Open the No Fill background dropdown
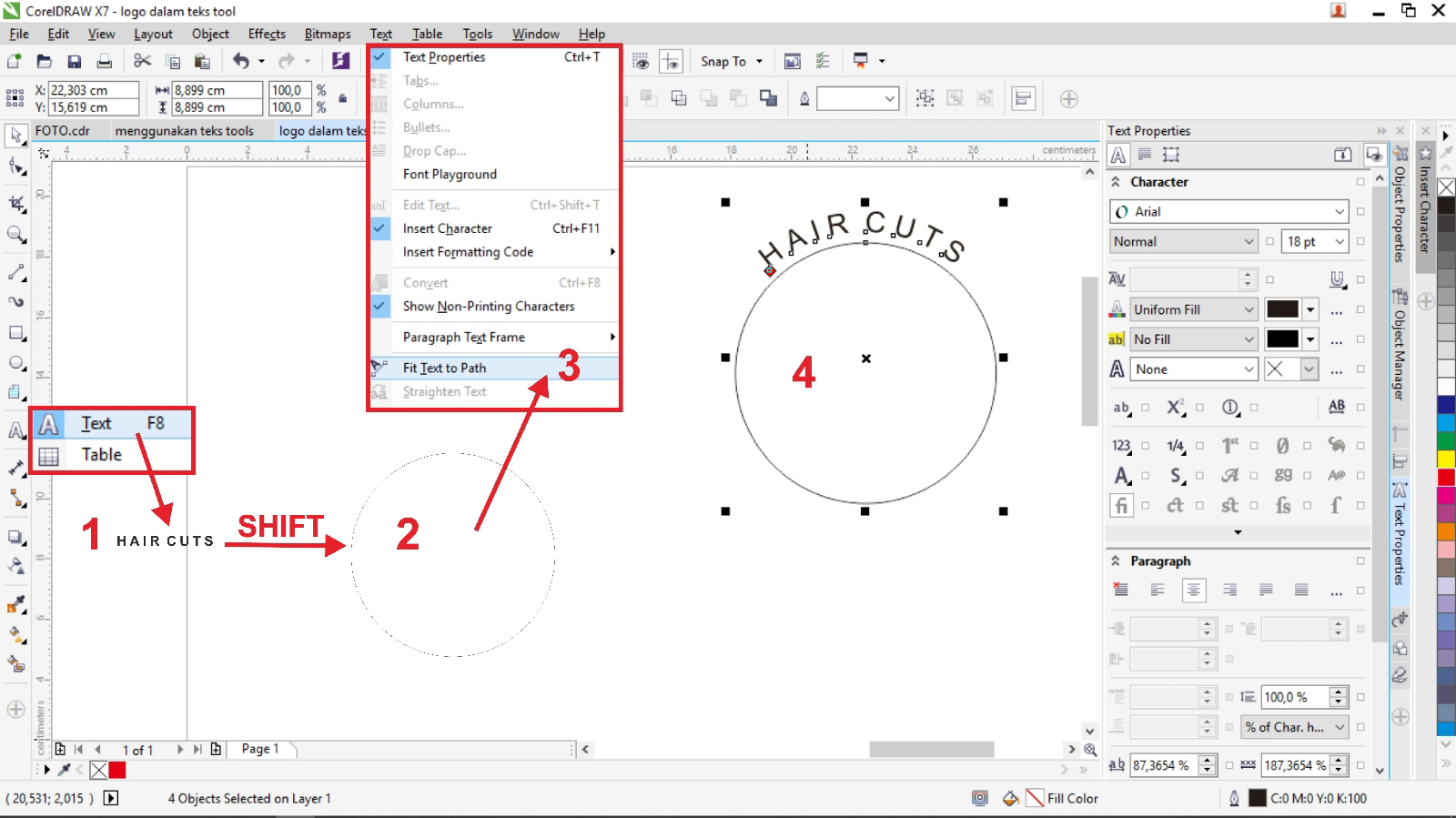 coord(1249,339)
